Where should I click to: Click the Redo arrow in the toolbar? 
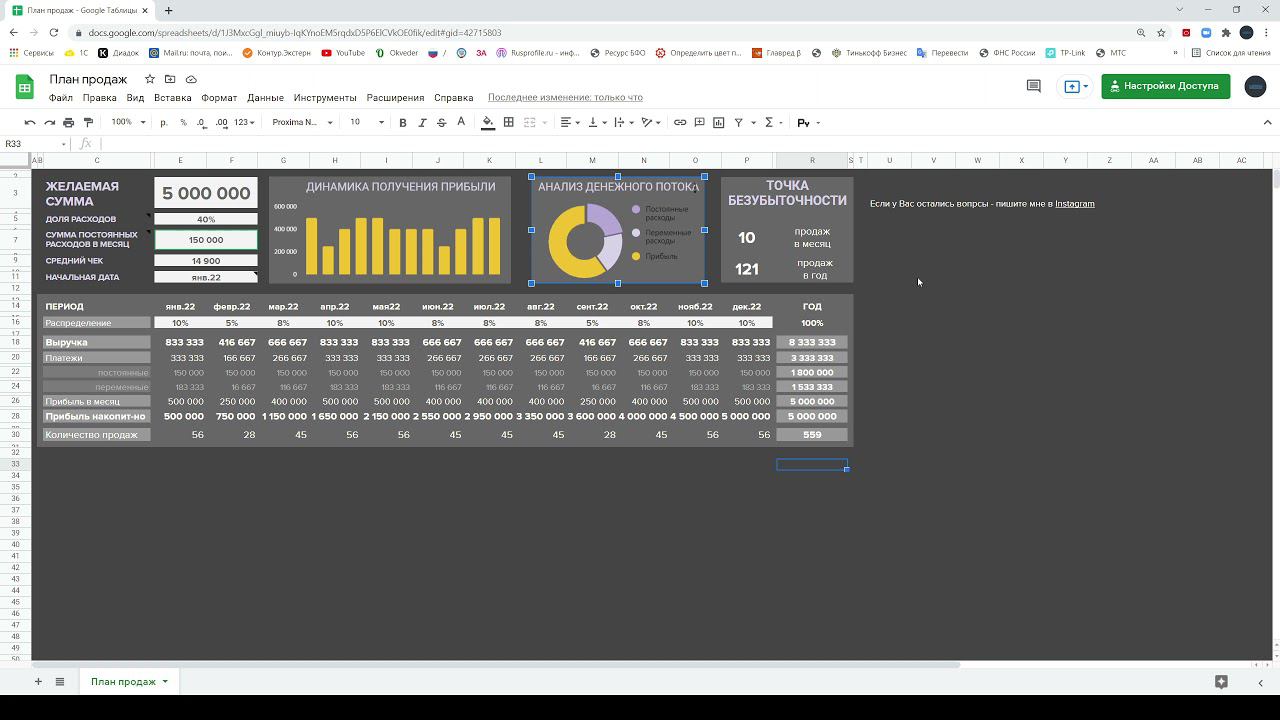tap(49, 122)
